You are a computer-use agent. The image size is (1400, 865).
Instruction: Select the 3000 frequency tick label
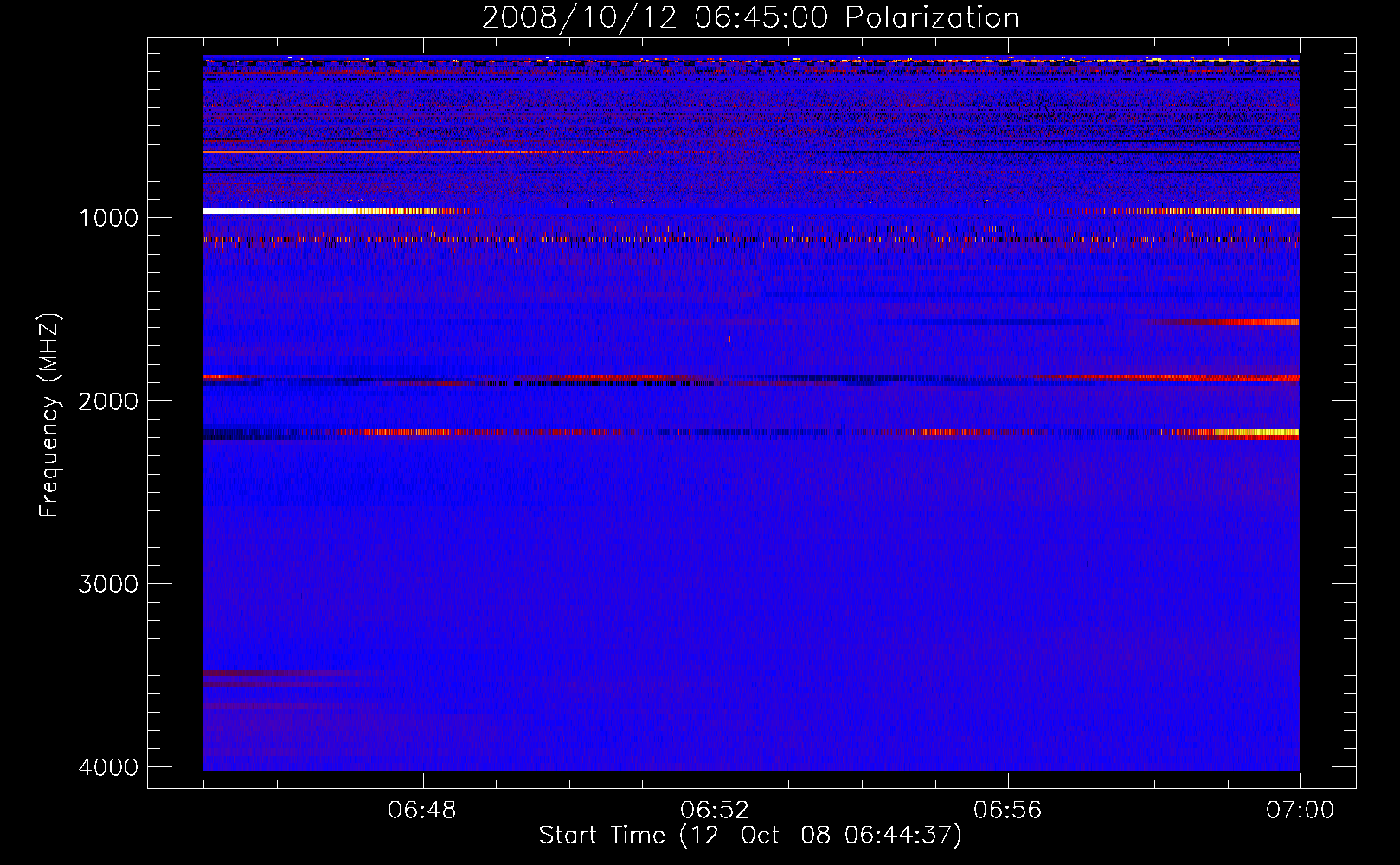point(108,584)
